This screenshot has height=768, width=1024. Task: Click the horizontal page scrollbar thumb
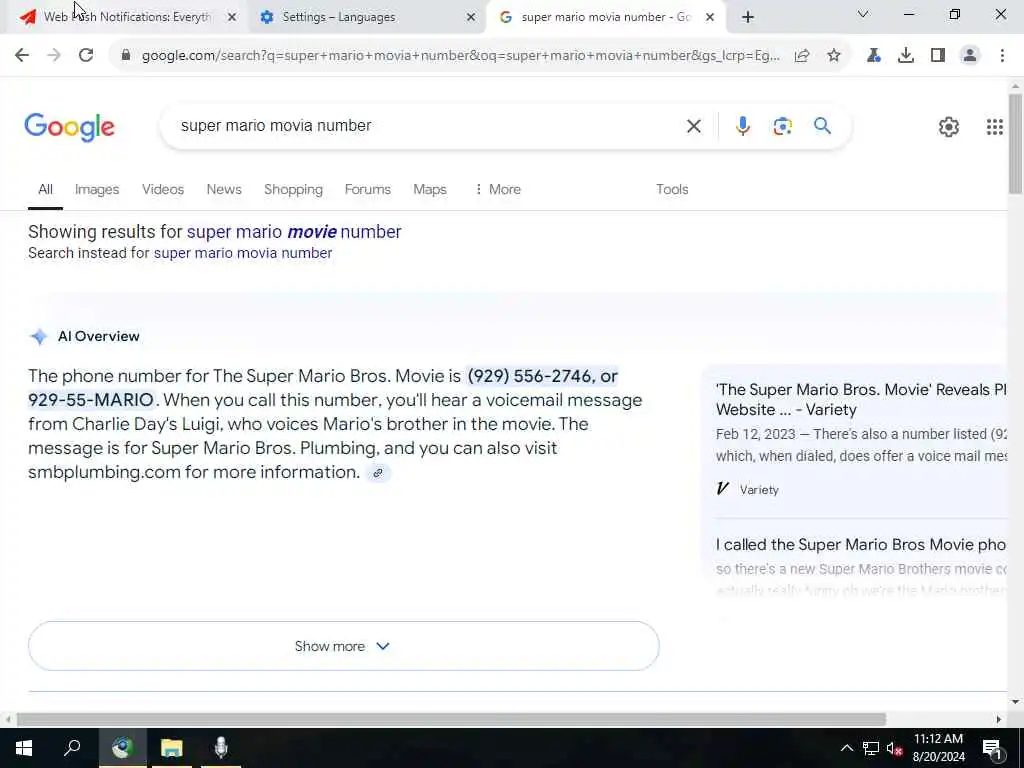point(451,719)
